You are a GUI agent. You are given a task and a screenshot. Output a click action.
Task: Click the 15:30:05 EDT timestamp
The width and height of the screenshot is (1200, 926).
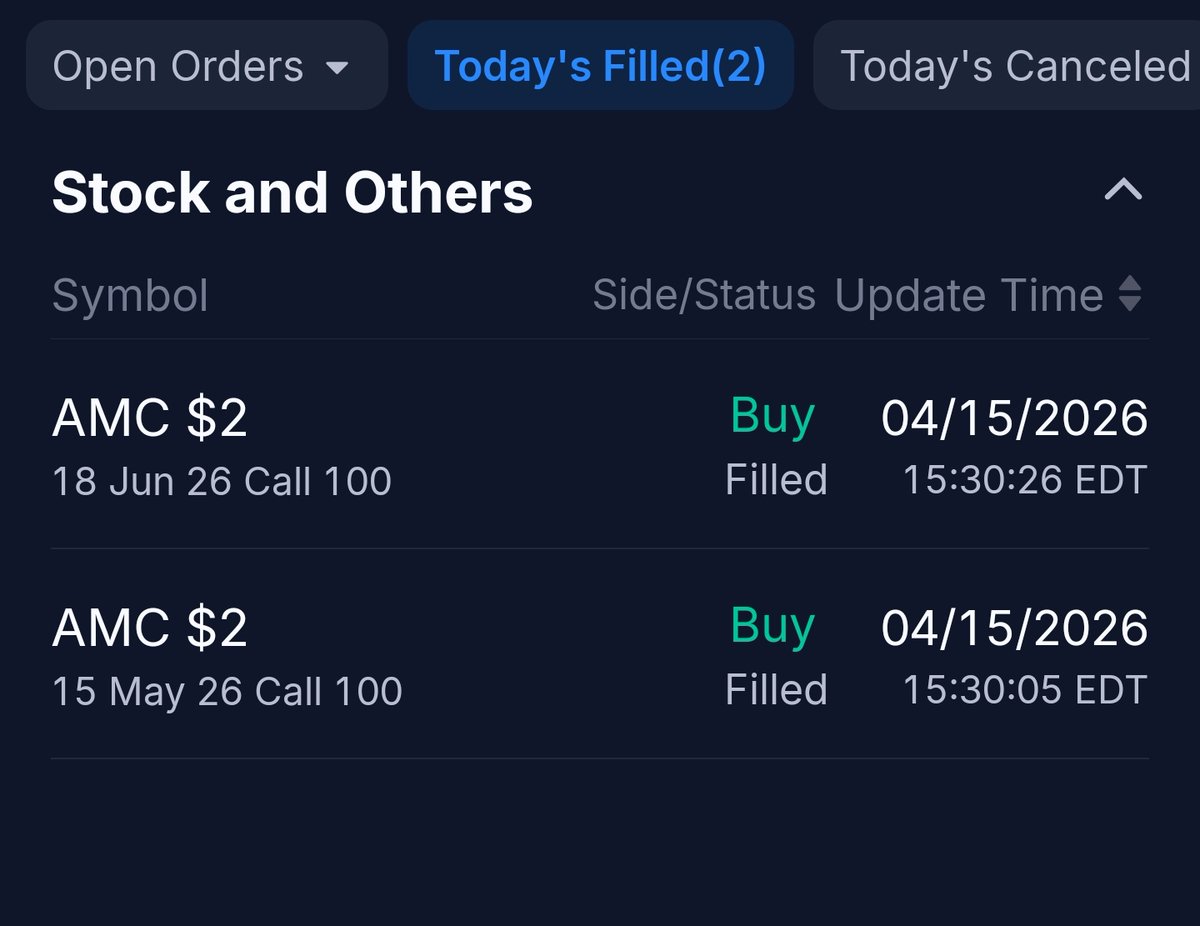[1025, 690]
